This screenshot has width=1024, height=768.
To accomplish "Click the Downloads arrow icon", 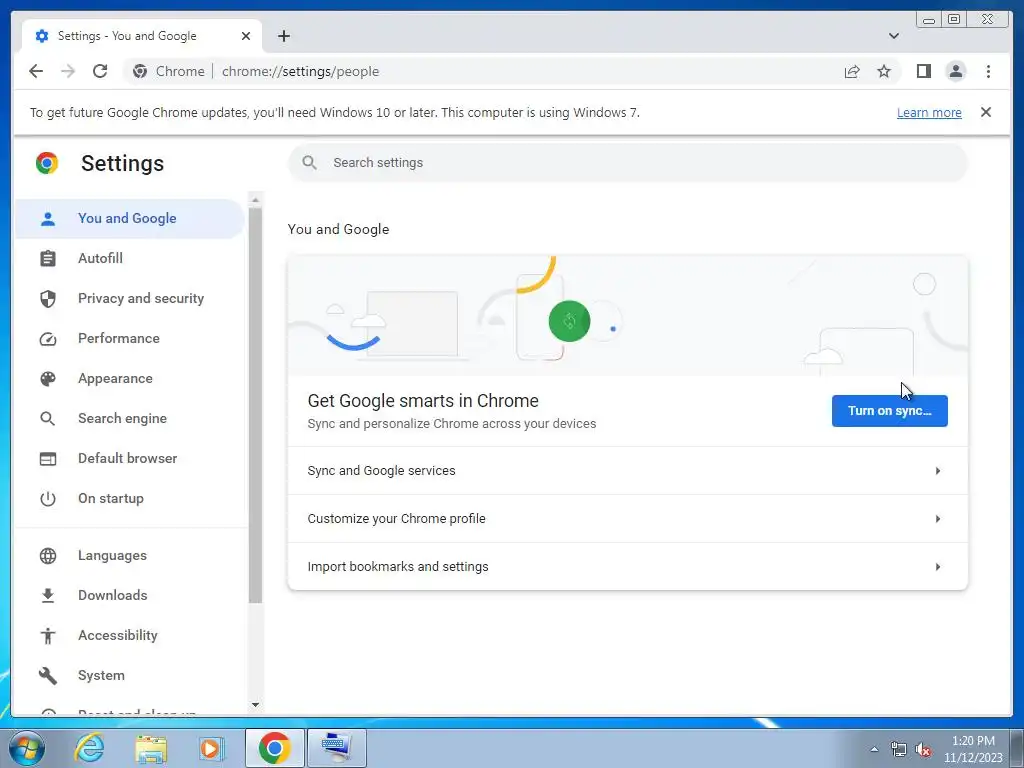I will coord(48,596).
